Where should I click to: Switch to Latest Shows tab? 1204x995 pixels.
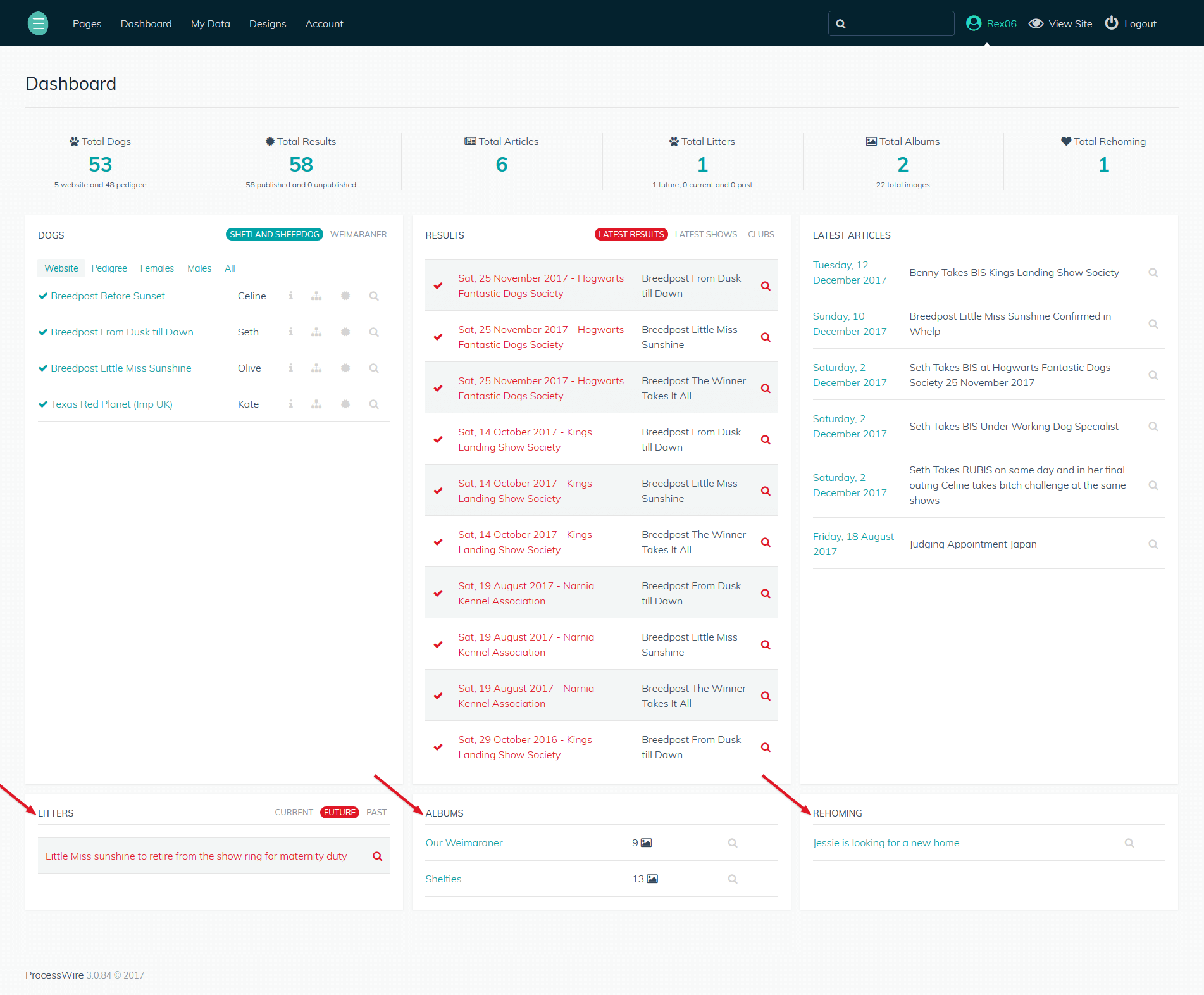[706, 234]
